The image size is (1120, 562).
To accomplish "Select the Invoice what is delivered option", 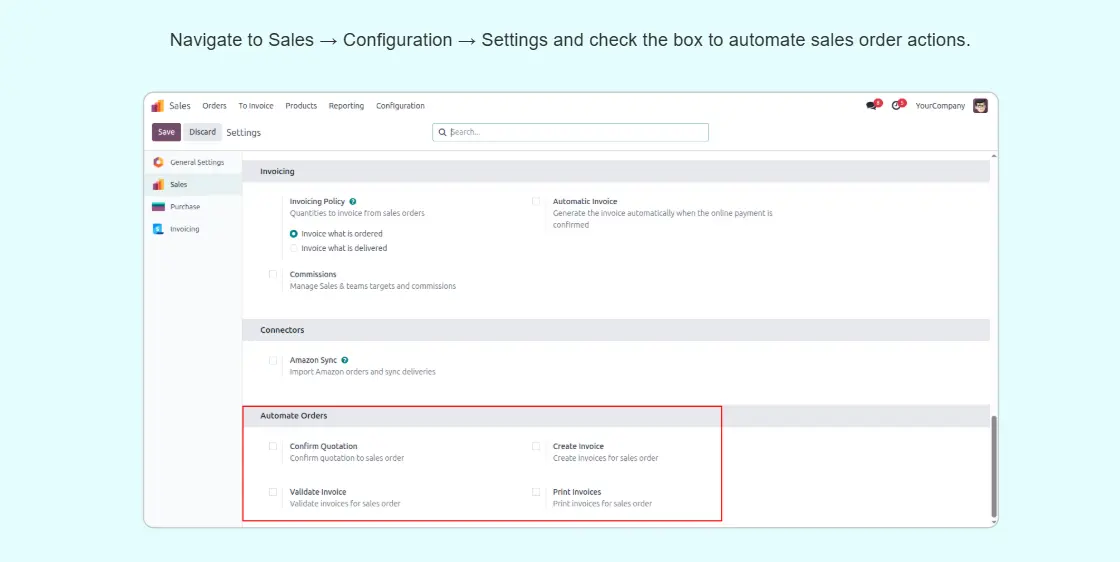I will point(294,248).
